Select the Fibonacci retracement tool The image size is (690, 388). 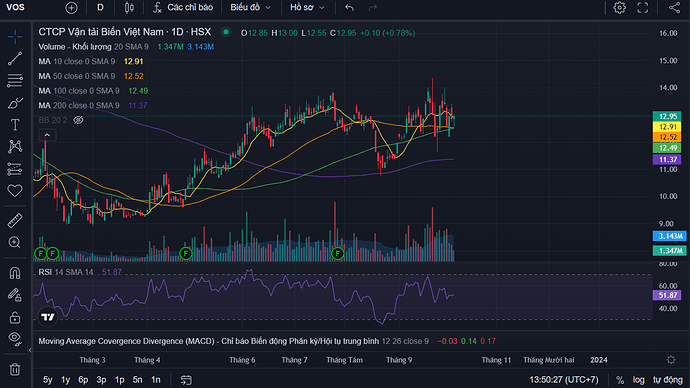pos(15,81)
